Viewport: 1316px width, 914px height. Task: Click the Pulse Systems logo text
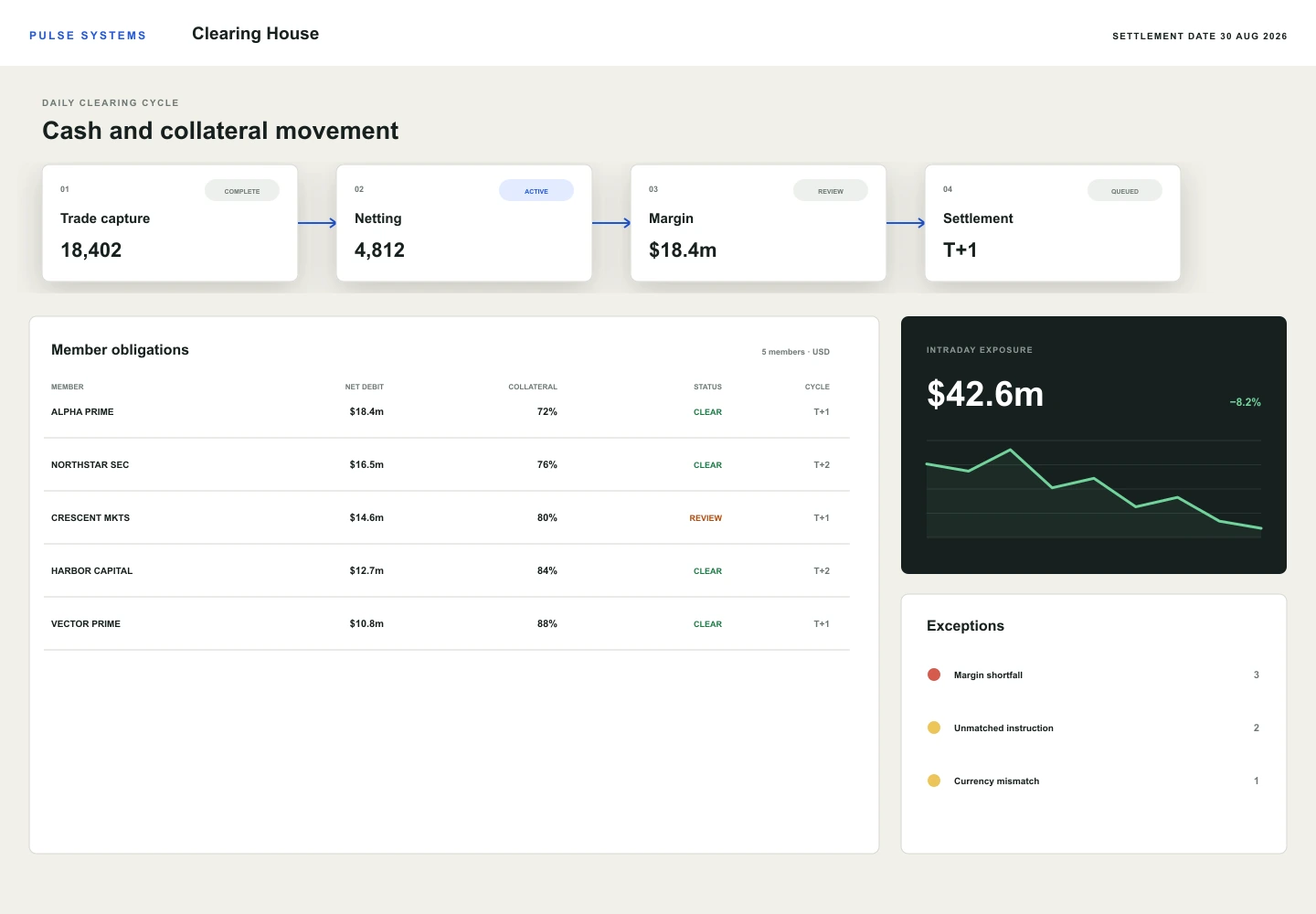click(x=88, y=36)
